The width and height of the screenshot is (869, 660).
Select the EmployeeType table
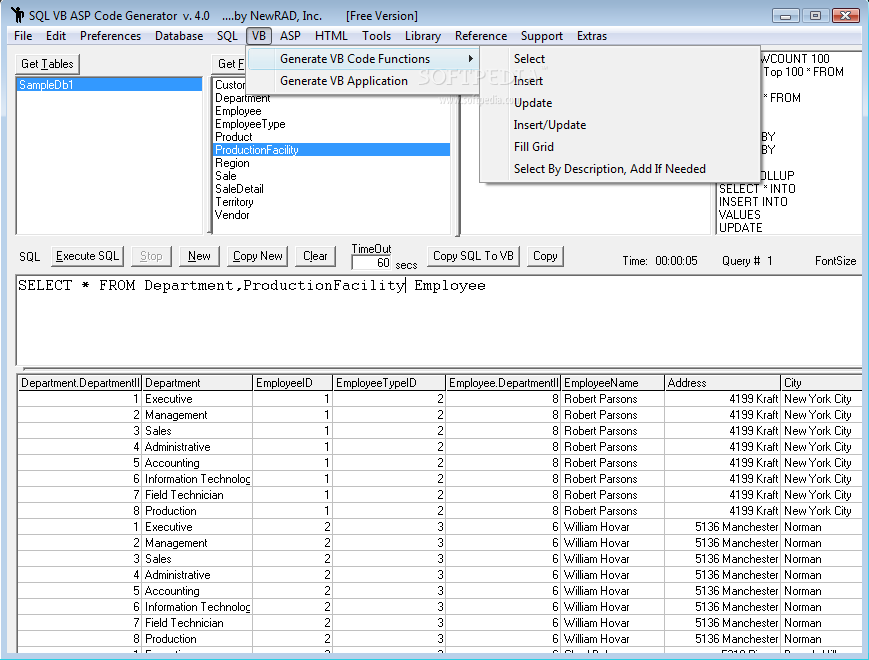(331, 124)
